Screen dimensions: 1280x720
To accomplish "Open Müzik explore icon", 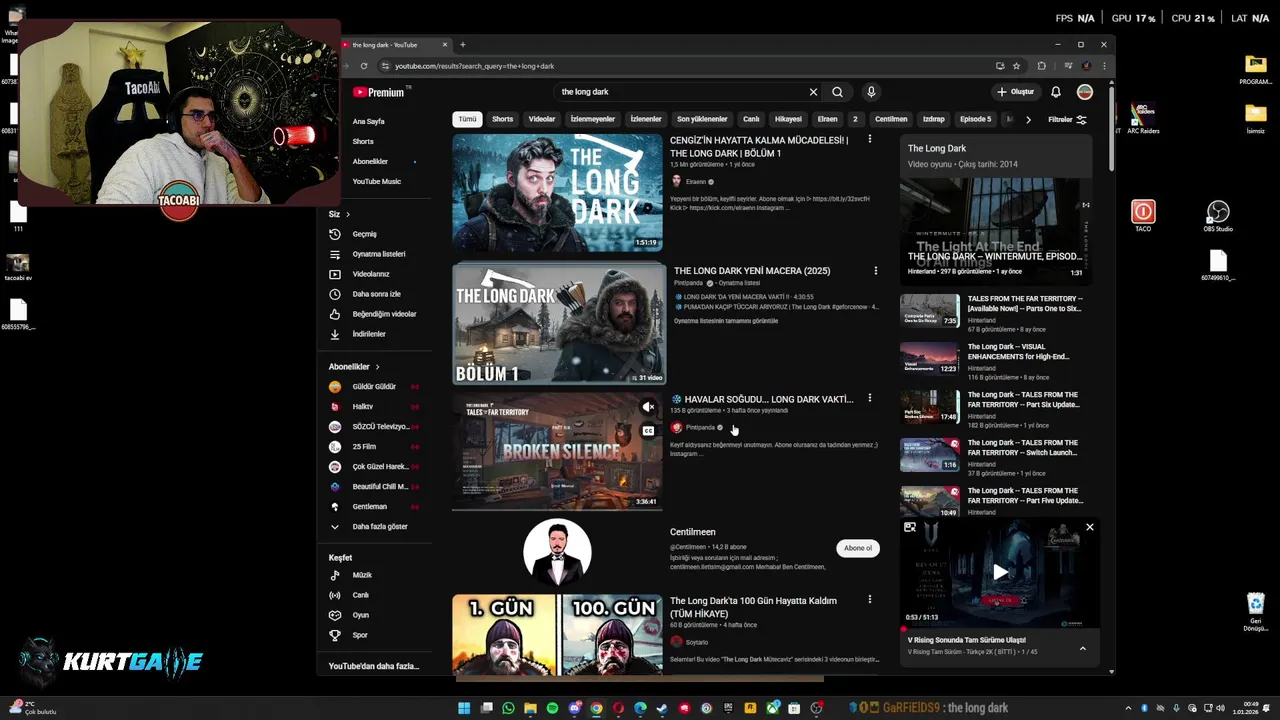I will 335,575.
